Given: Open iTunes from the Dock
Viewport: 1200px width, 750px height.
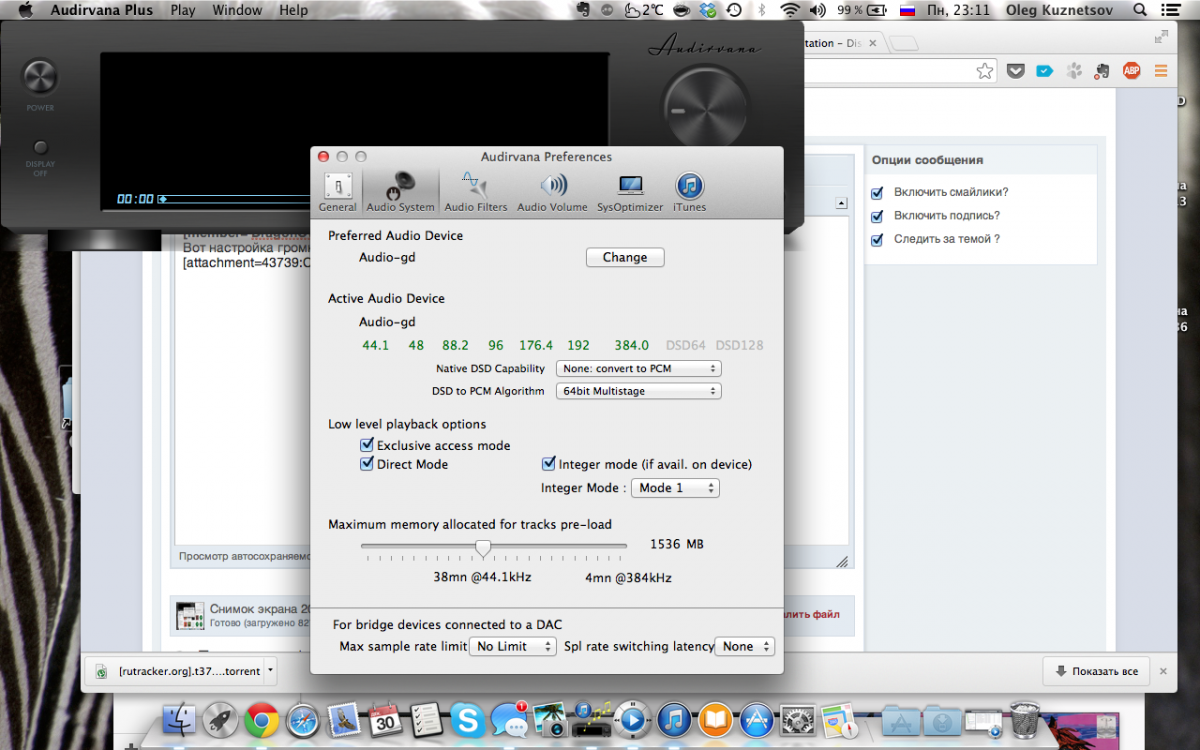Looking at the screenshot, I should [675, 720].
